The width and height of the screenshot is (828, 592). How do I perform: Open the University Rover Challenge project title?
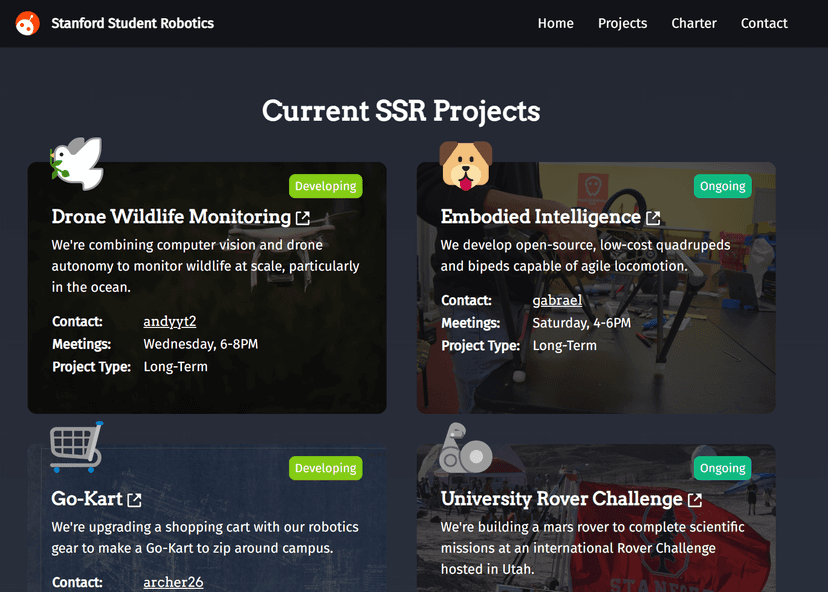click(562, 499)
